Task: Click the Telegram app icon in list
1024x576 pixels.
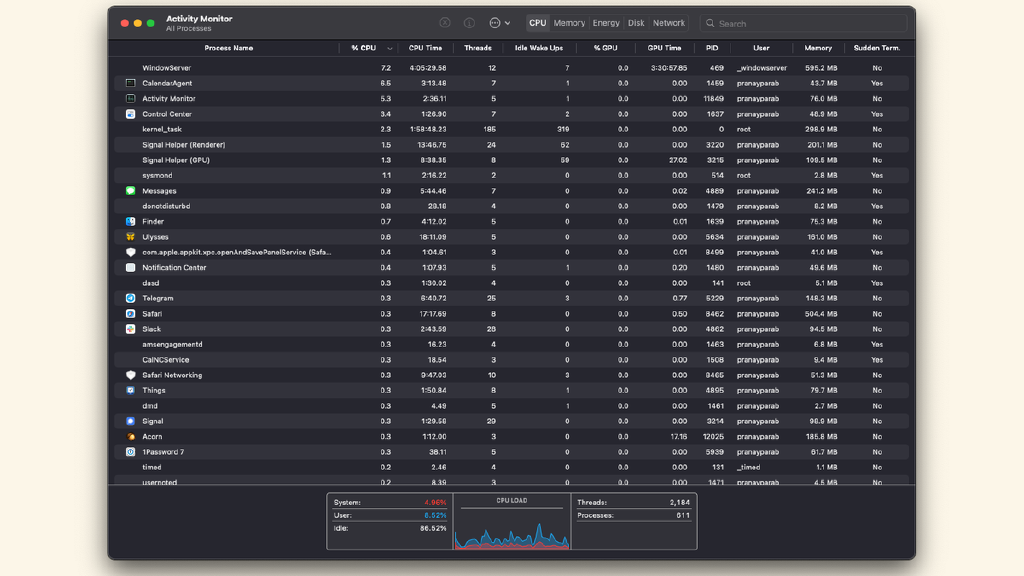Action: point(130,298)
